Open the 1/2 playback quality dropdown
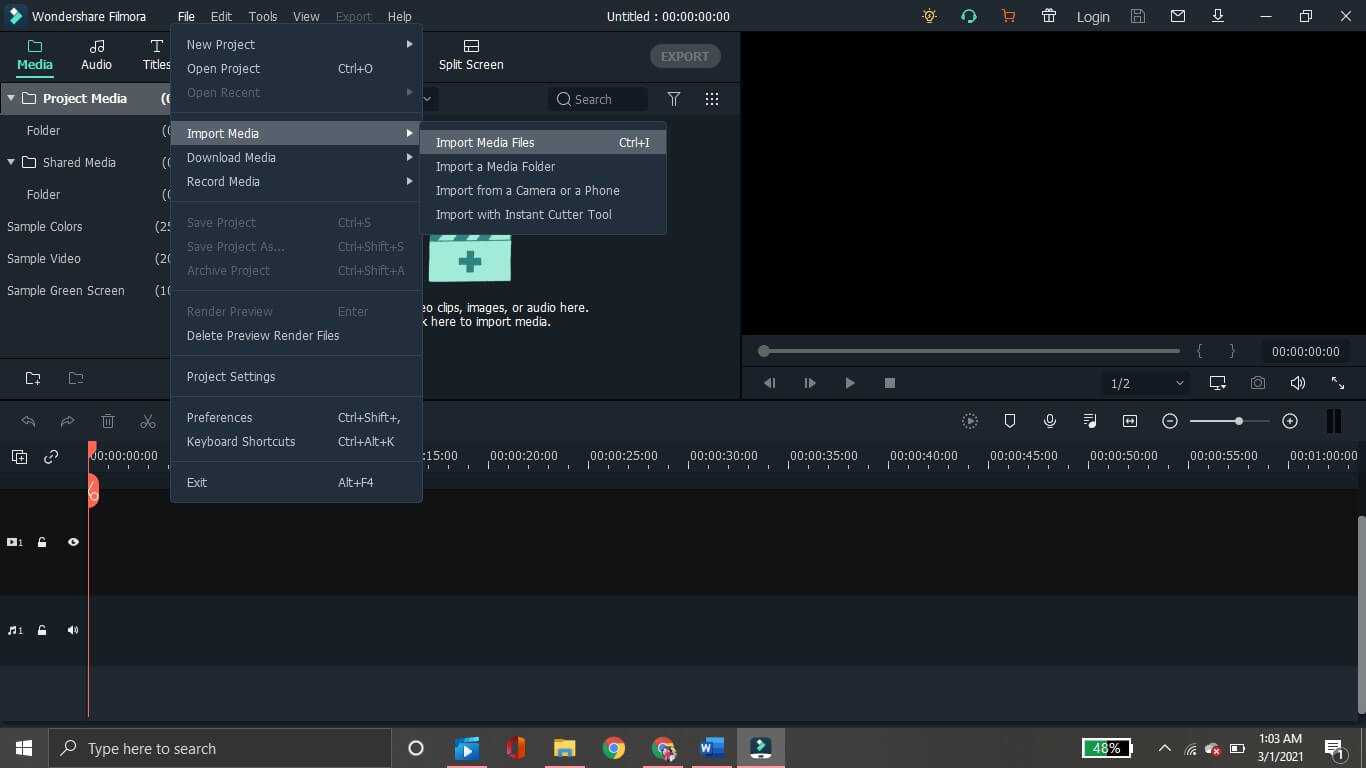This screenshot has width=1366, height=768. [x=1146, y=383]
